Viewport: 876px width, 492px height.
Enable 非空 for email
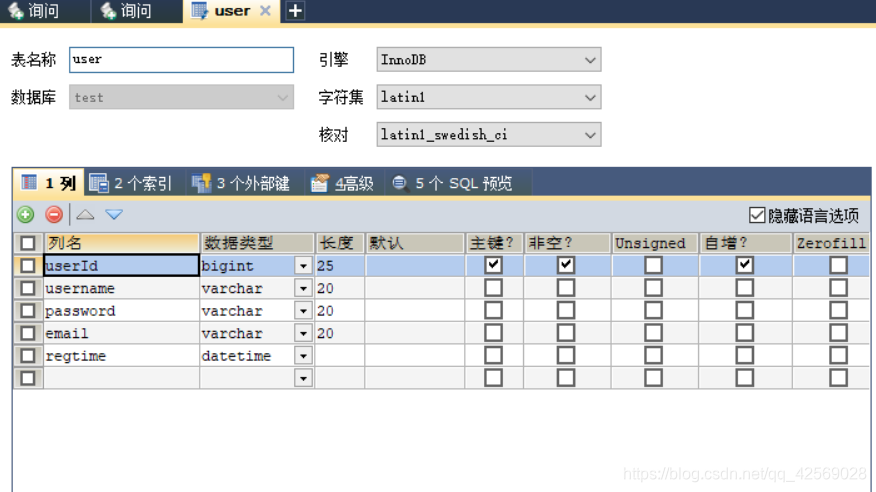[566, 333]
